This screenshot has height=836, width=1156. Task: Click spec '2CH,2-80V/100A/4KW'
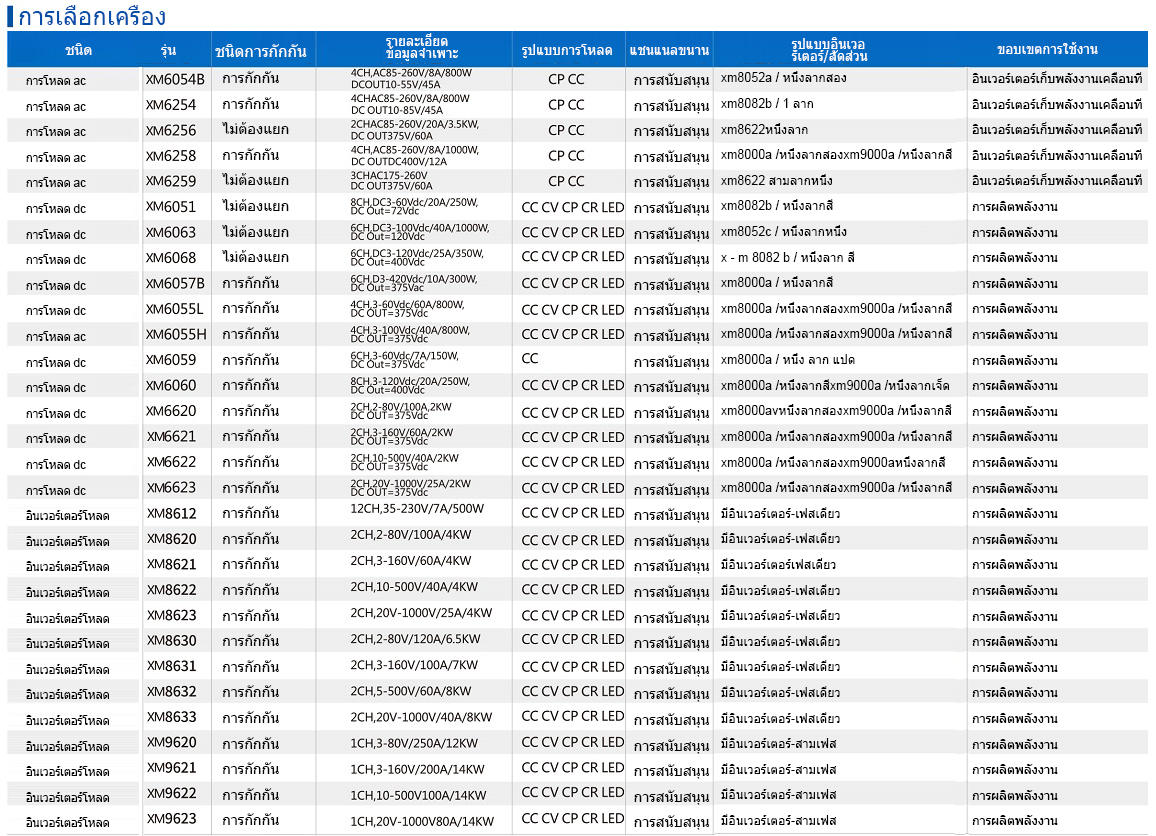(410, 534)
